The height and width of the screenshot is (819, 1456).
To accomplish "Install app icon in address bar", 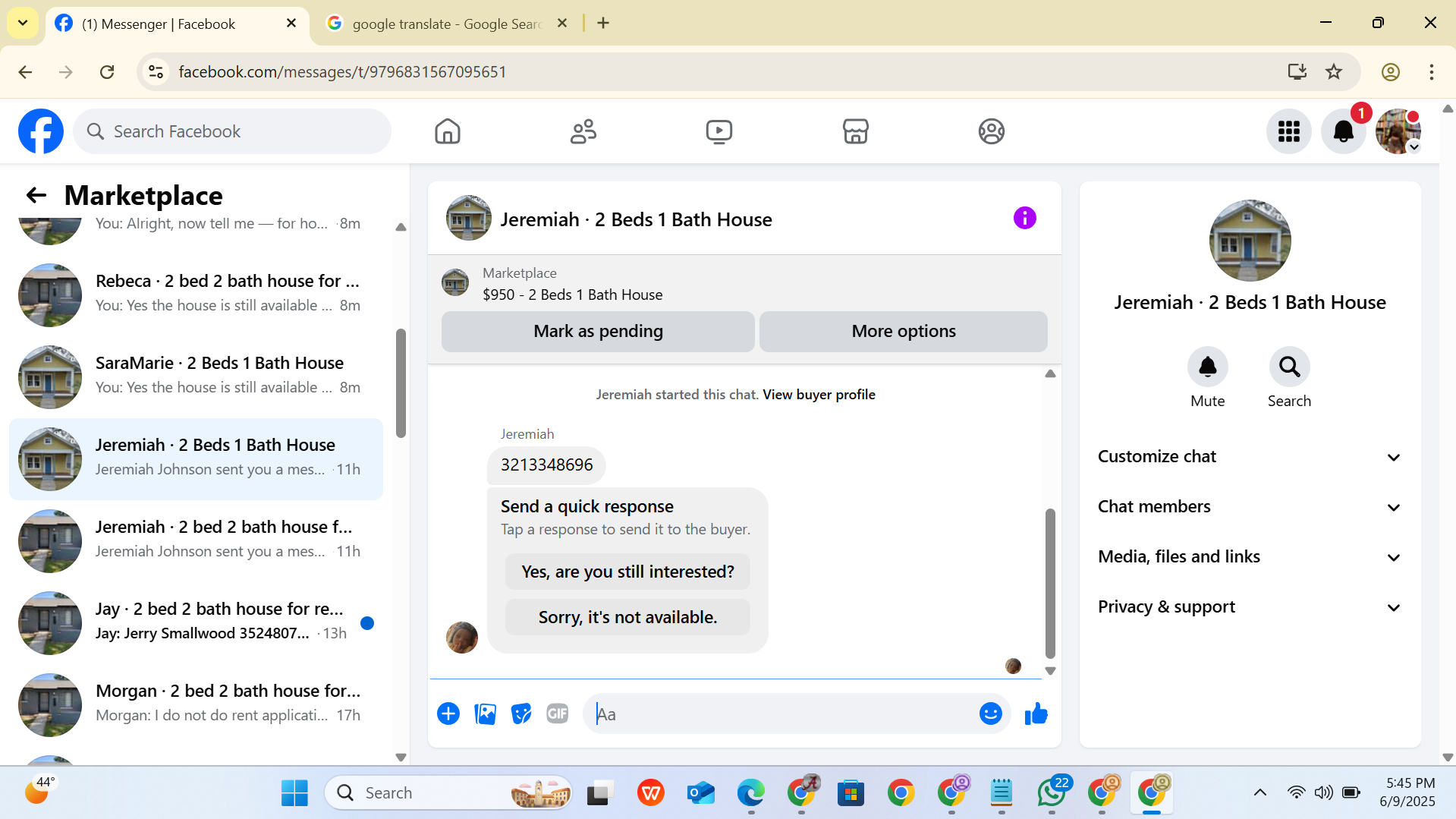I will [x=1297, y=72].
